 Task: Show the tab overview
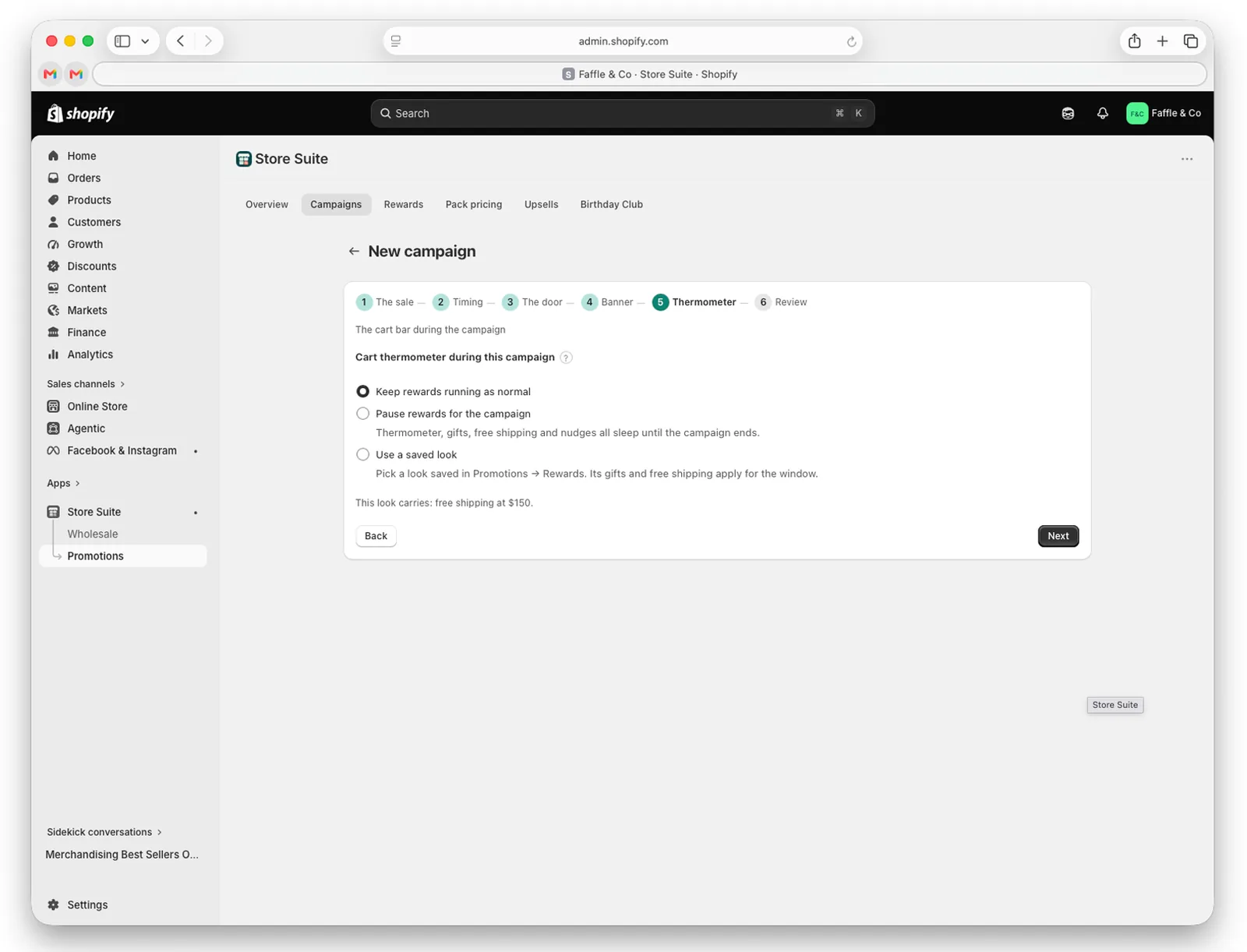[1190, 41]
